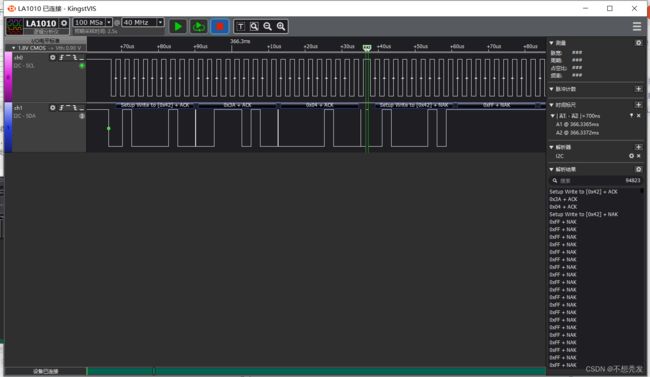
Task: Set low level trigger on ch0
Action: point(81,58)
